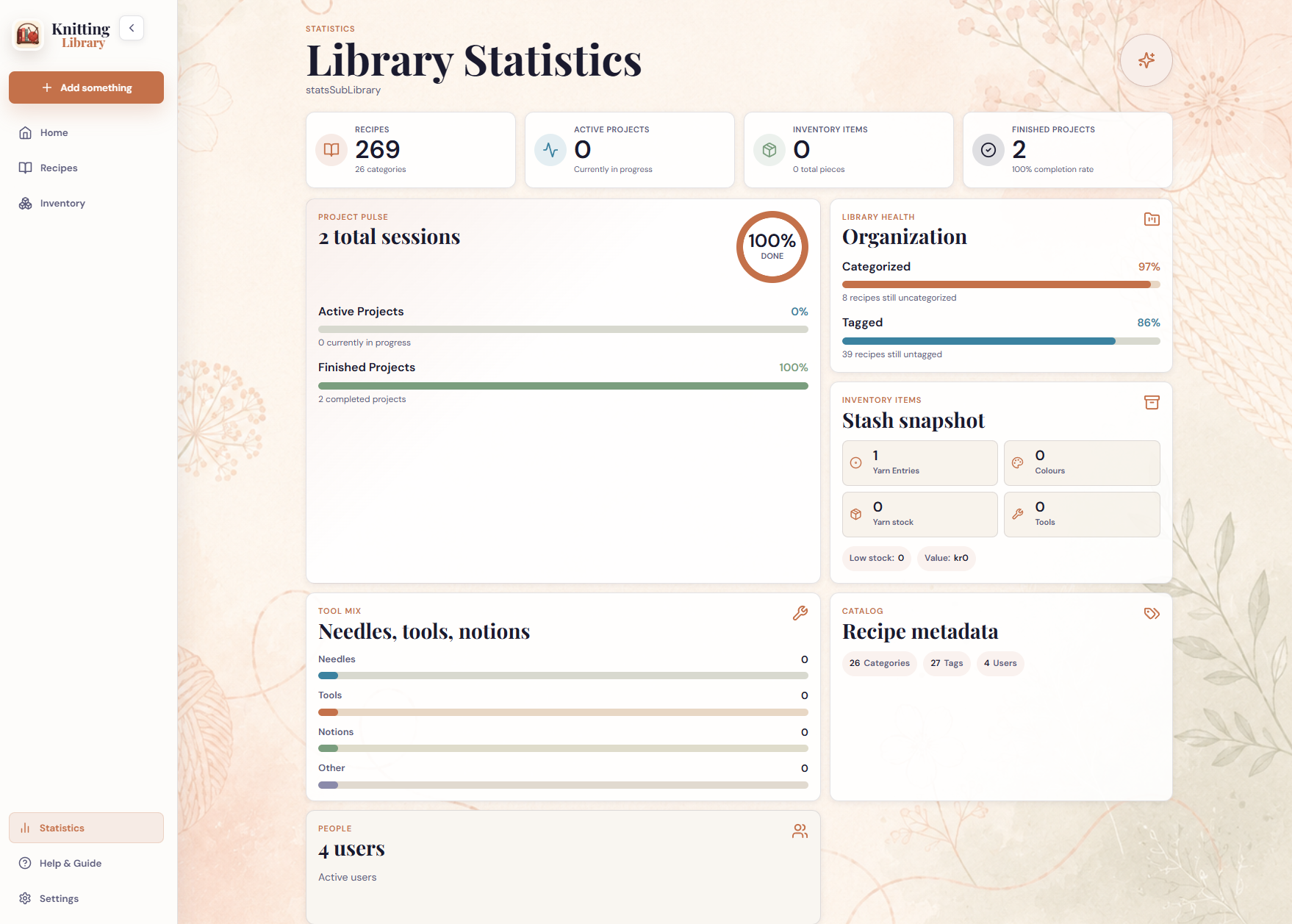1292x924 pixels.
Task: Click the 26 Categories chip
Action: point(879,663)
